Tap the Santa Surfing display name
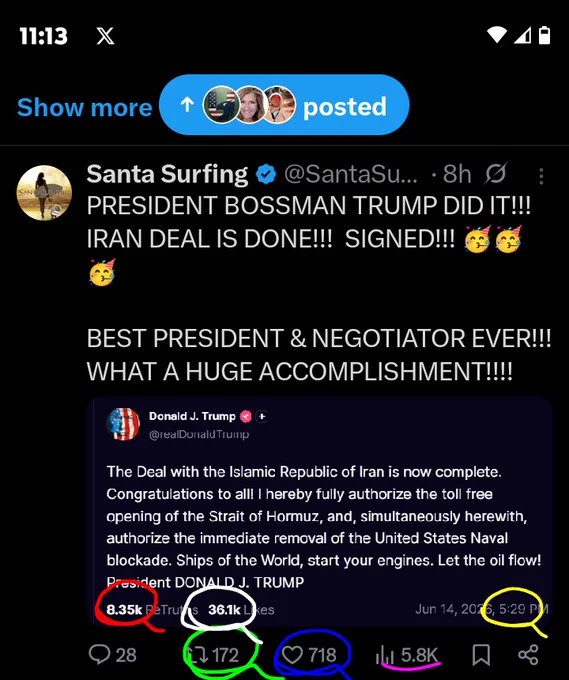The height and width of the screenshot is (680, 569). point(167,174)
